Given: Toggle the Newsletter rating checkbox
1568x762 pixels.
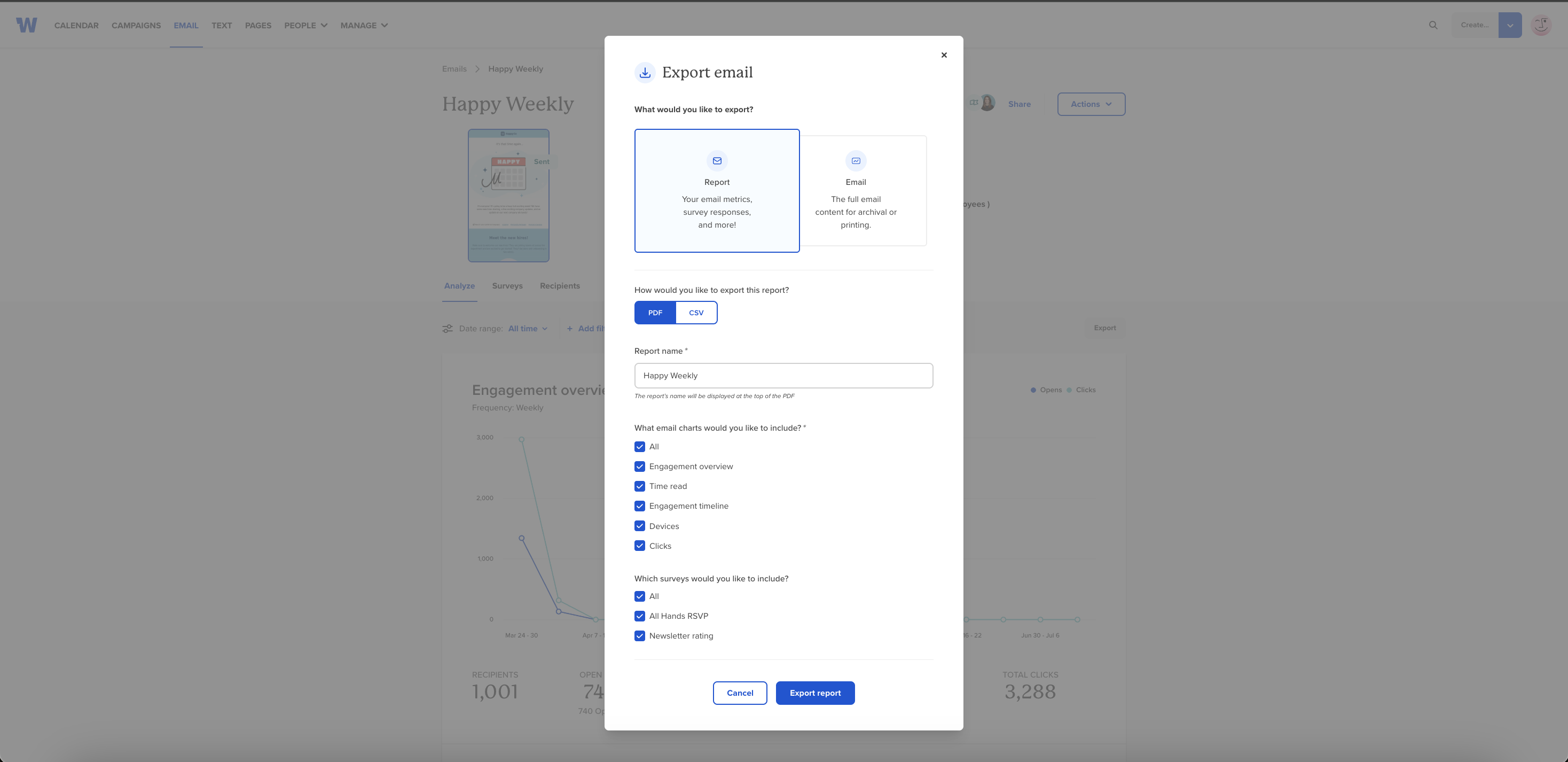Looking at the screenshot, I should click(x=640, y=636).
